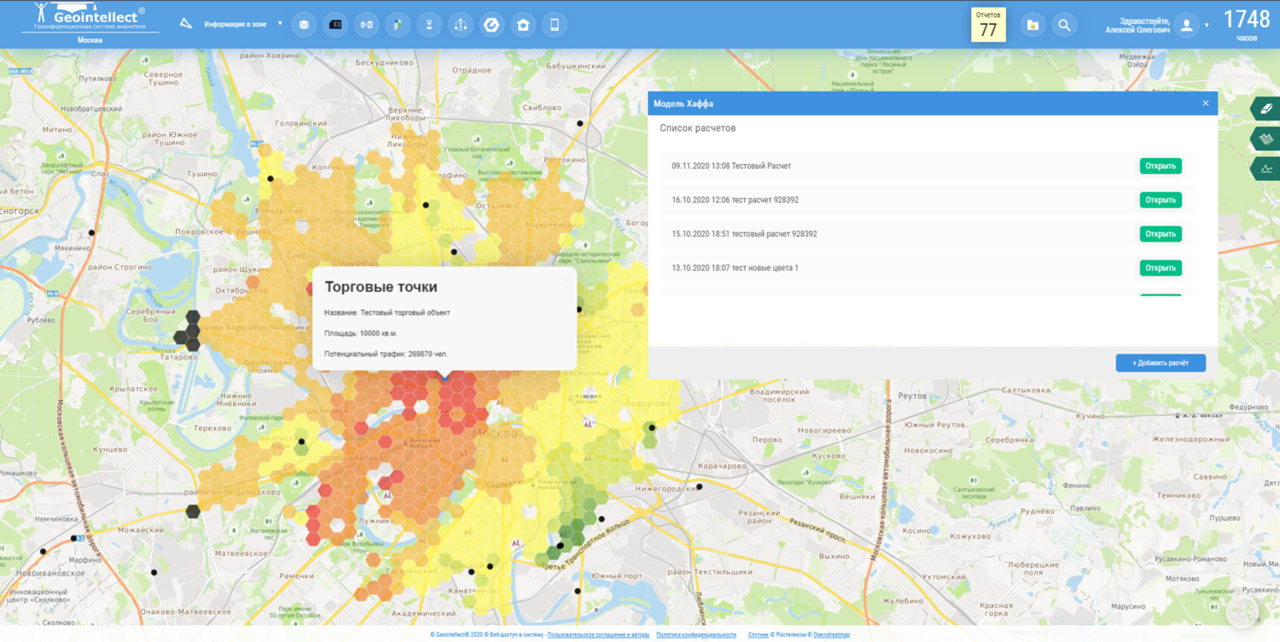The height and width of the screenshot is (642, 1280).
Task: Select the eraser tool on right edge
Action: [x=1266, y=109]
